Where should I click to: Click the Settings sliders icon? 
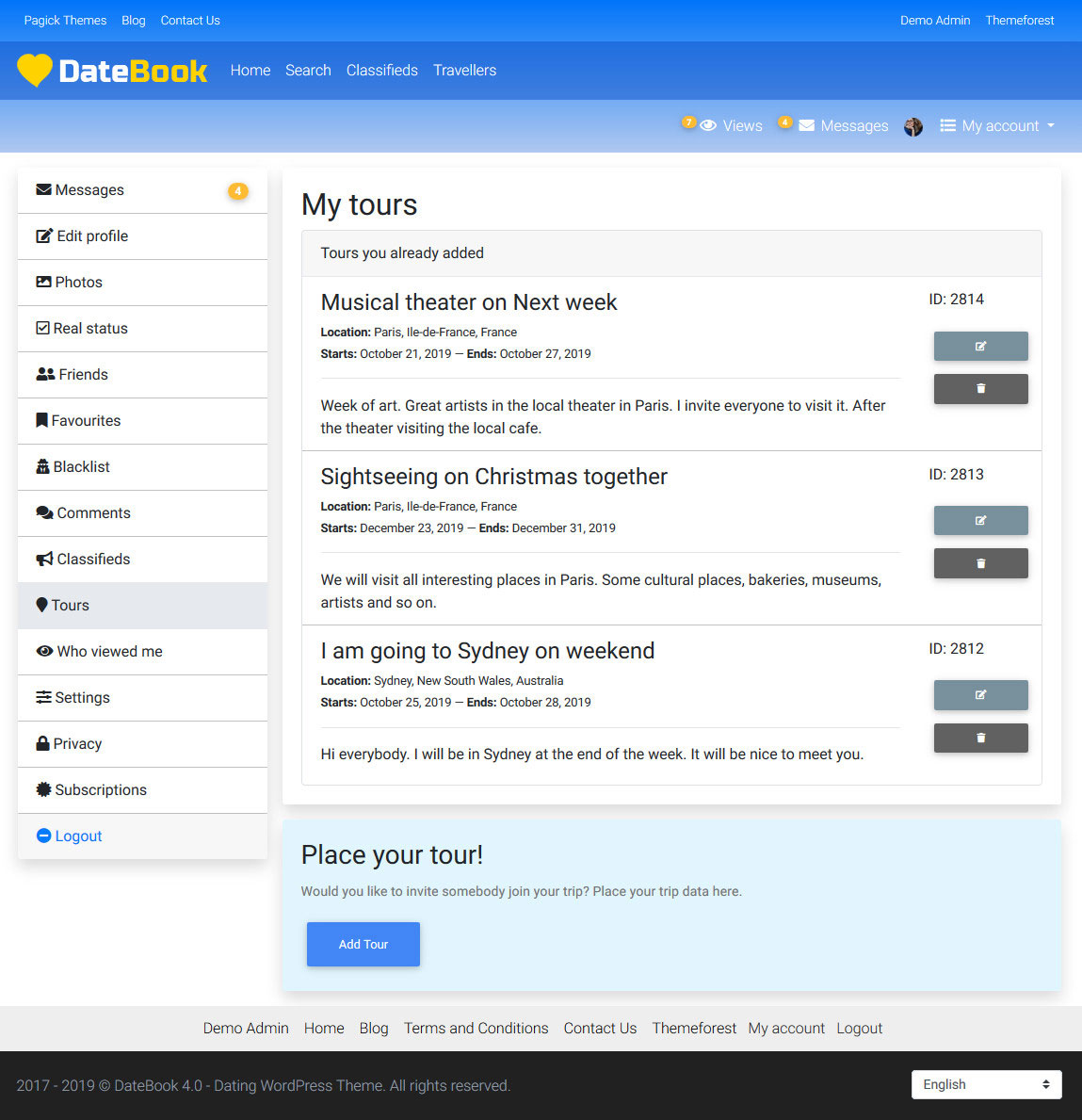pos(43,697)
